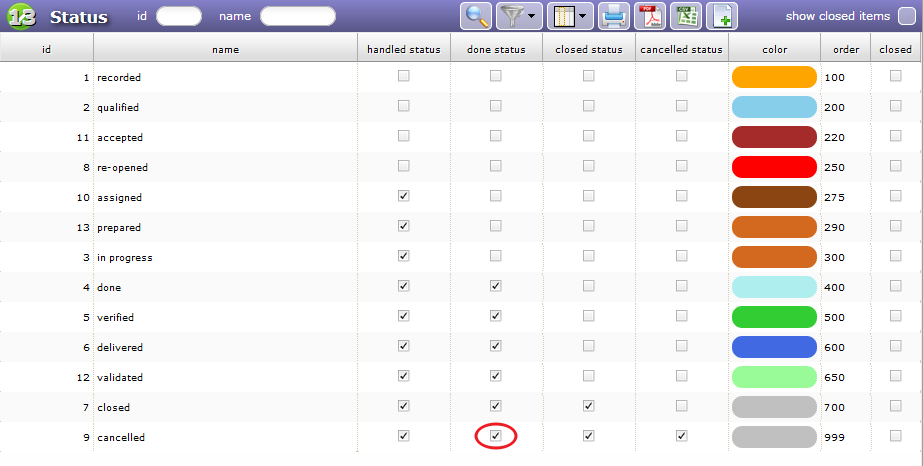This screenshot has width=923, height=466.
Task: Expand the column selector dropdown arrow
Action: 583,16
